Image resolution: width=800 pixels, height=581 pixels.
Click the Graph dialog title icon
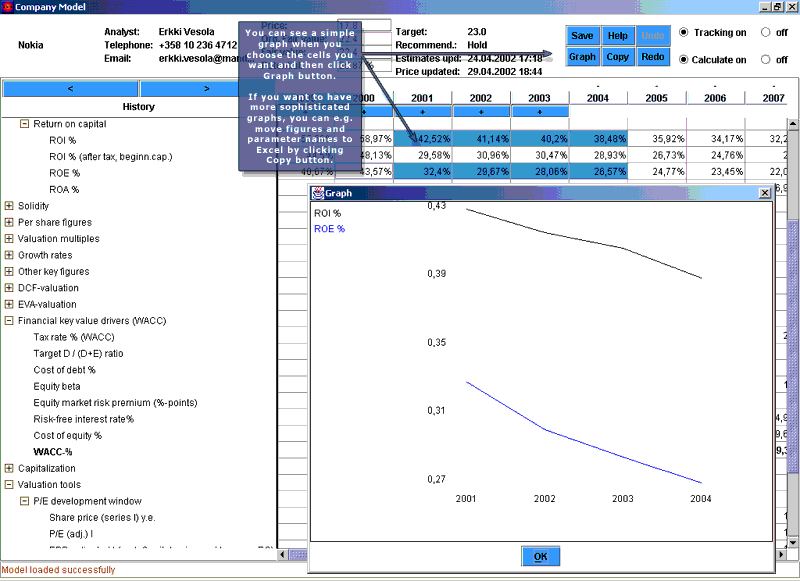tap(318, 193)
